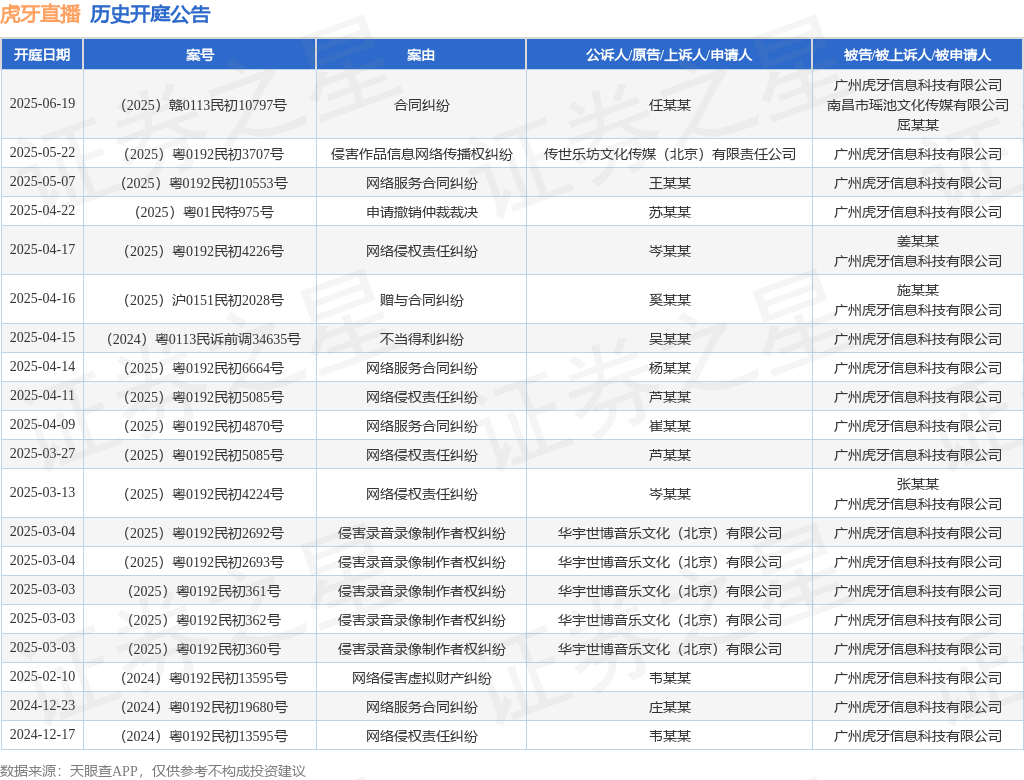Select the date 2025-04-09
Screen dimensions: 1024x780
42,425
